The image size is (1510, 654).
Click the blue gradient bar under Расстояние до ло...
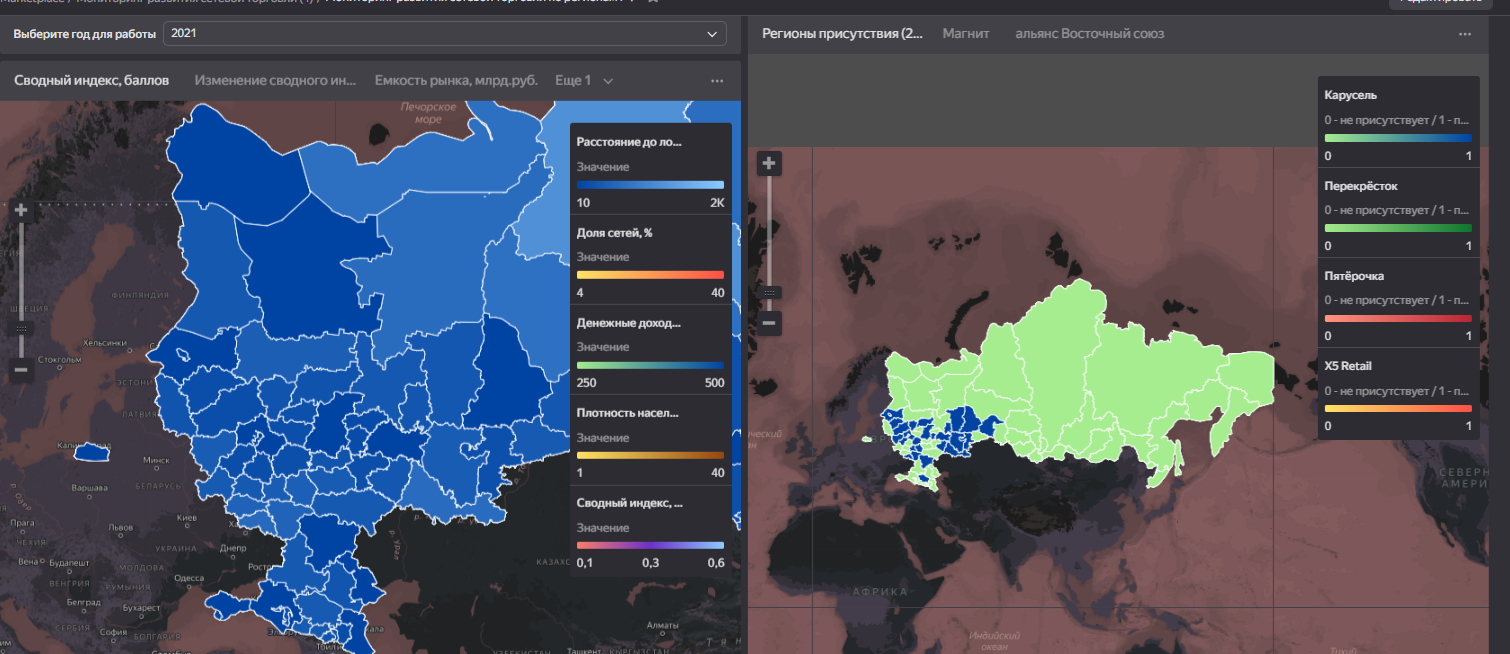coord(650,185)
